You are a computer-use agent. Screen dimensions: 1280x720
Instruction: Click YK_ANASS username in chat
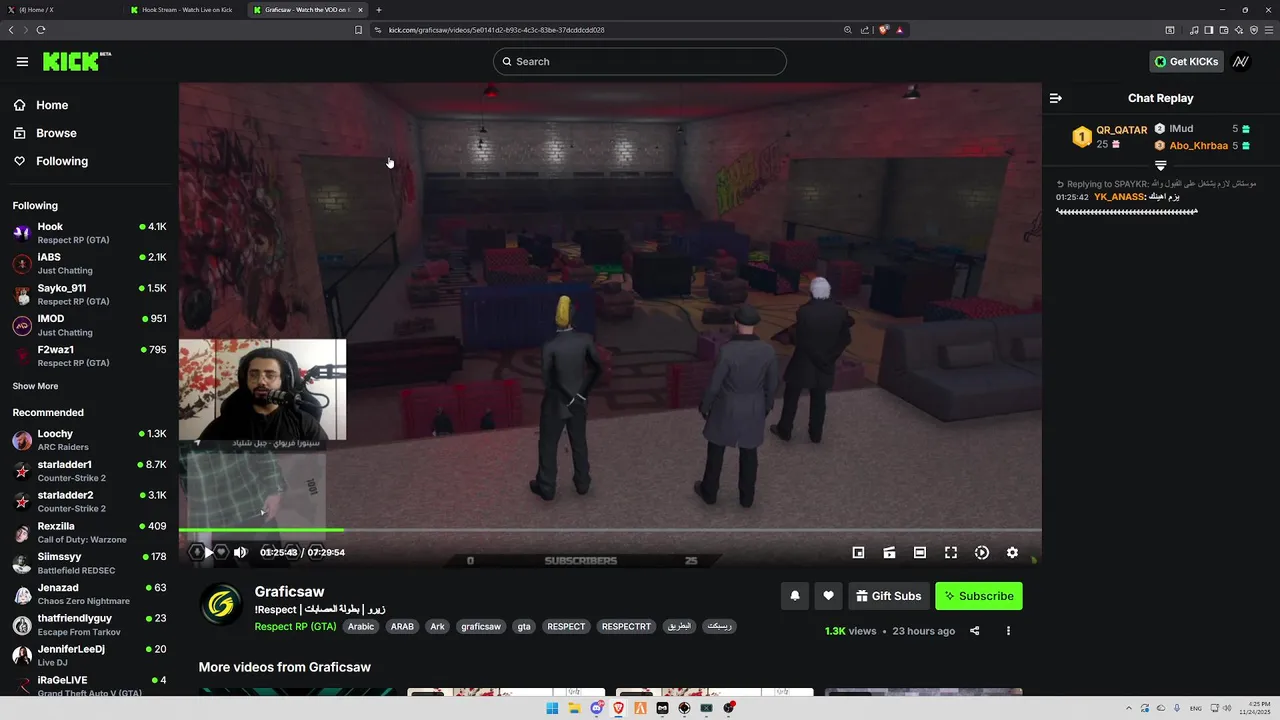point(1118,197)
